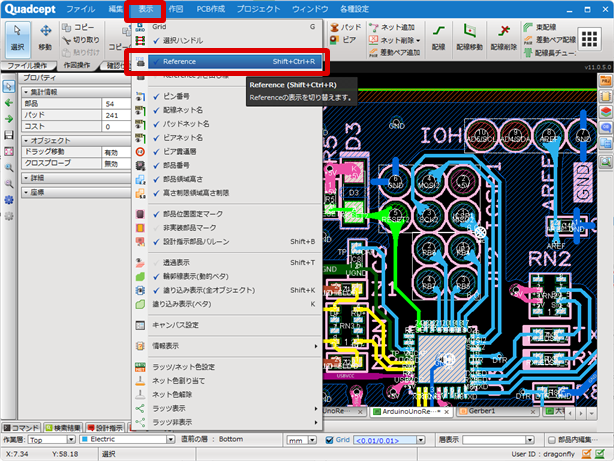Viewport: 614px width, 461px height.
Task: Select the 配線 (routing) tool
Action: click(439, 38)
